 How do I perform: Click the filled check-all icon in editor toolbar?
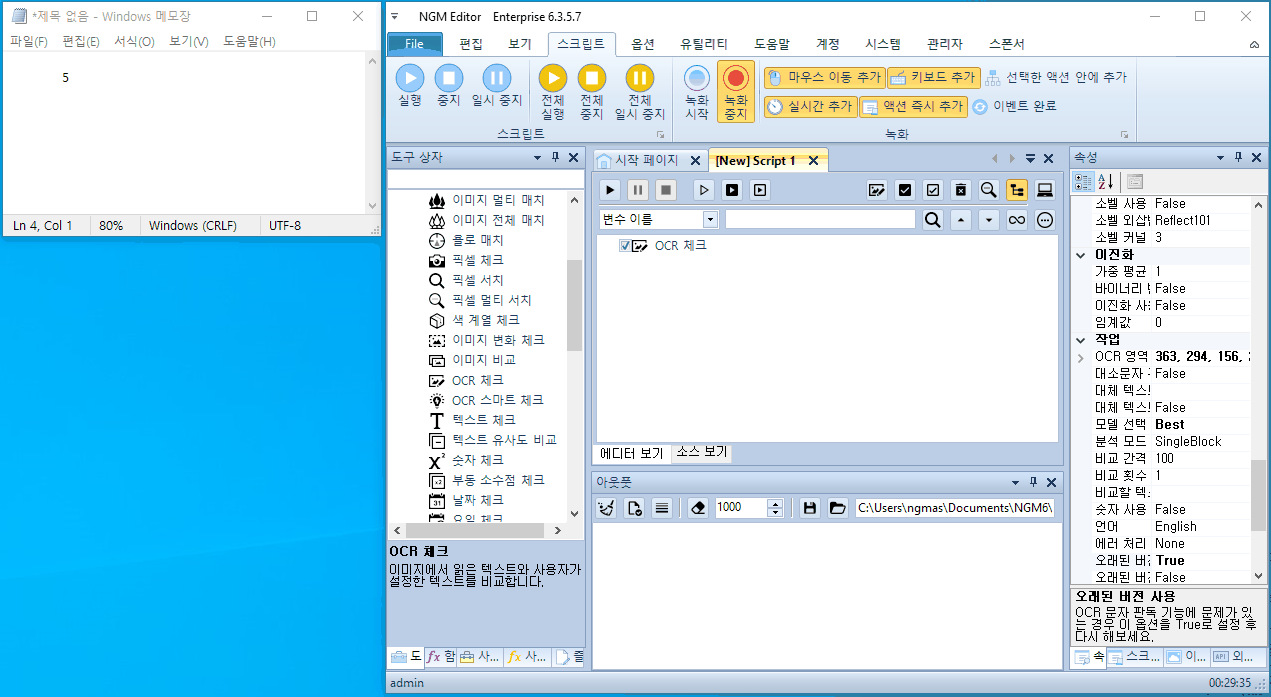[905, 190]
